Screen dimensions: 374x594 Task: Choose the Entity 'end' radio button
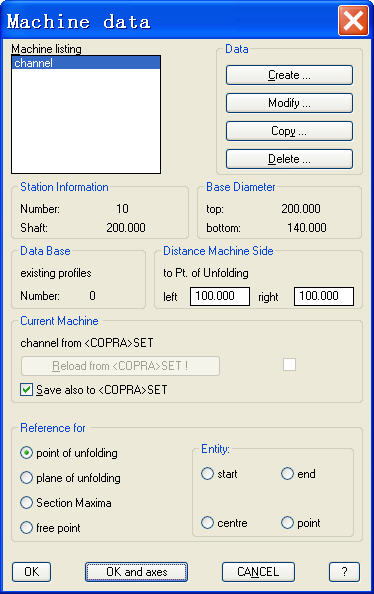[287, 474]
